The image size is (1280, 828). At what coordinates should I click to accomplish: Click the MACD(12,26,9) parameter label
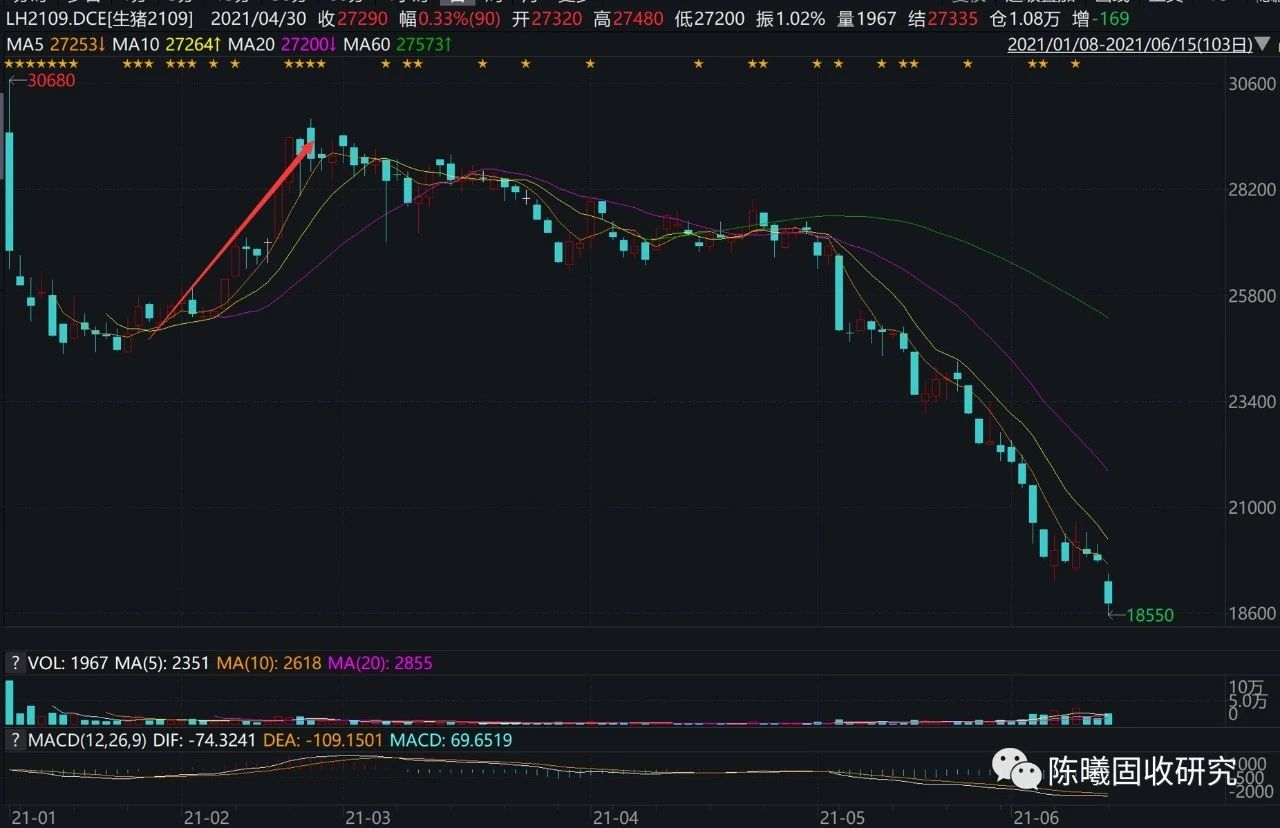click(85, 740)
